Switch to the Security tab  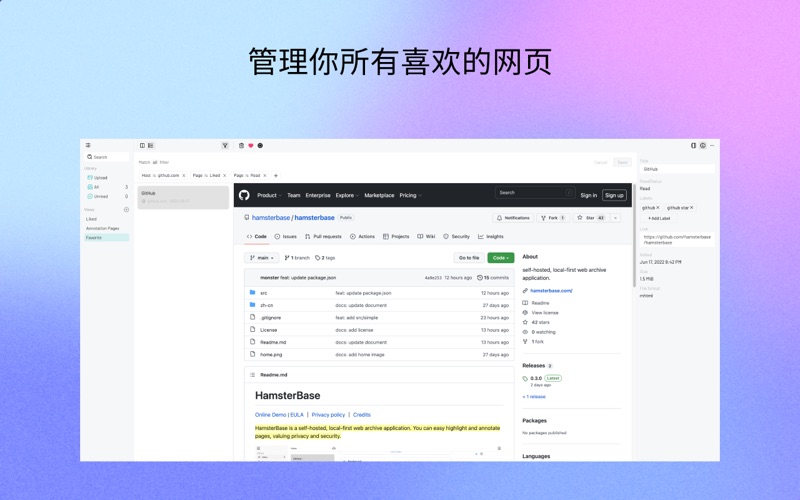click(456, 236)
